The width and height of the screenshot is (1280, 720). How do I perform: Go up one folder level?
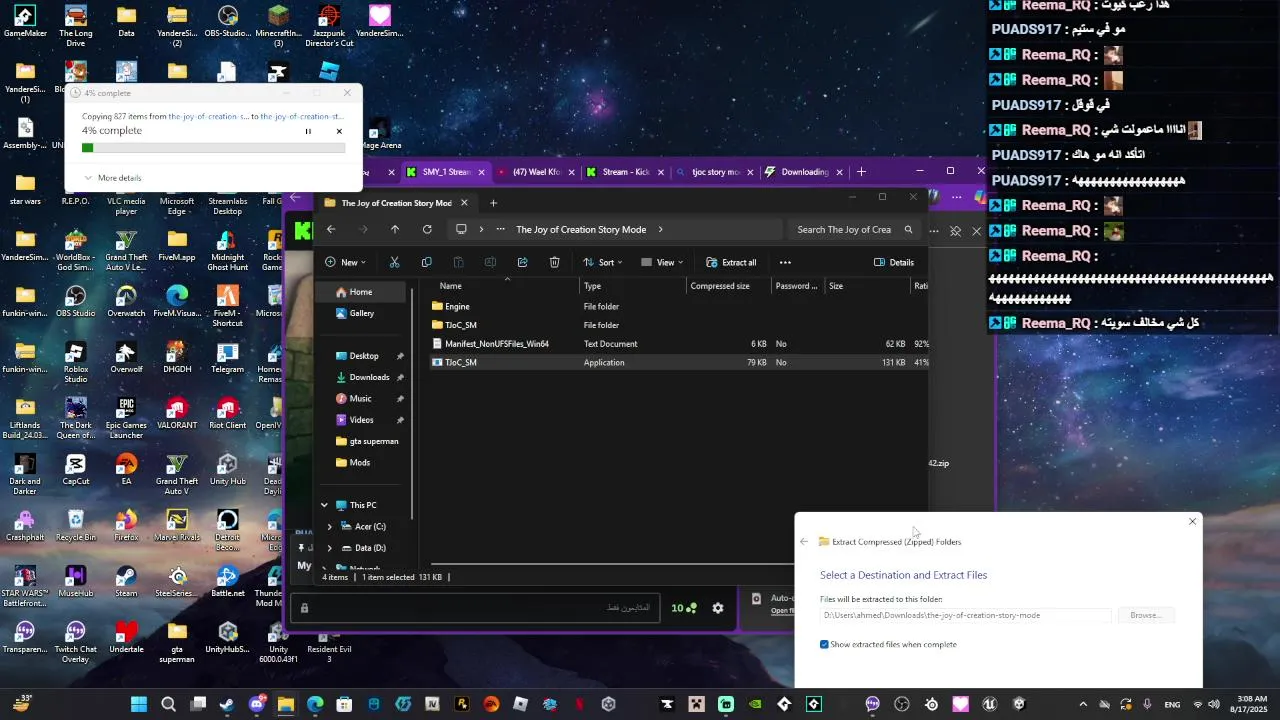point(395,229)
